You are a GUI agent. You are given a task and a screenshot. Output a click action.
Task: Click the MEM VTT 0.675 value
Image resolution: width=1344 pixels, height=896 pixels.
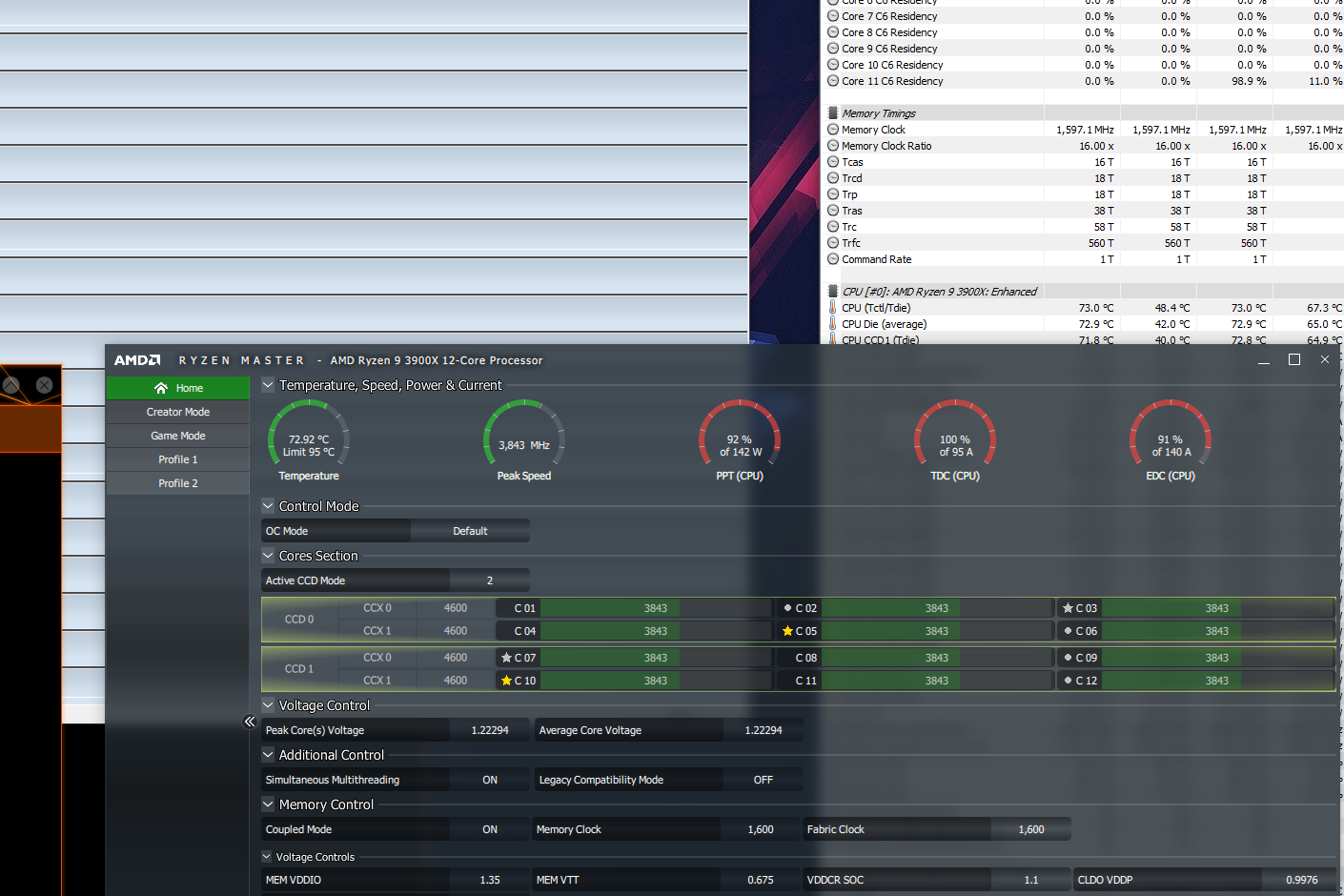[761, 880]
